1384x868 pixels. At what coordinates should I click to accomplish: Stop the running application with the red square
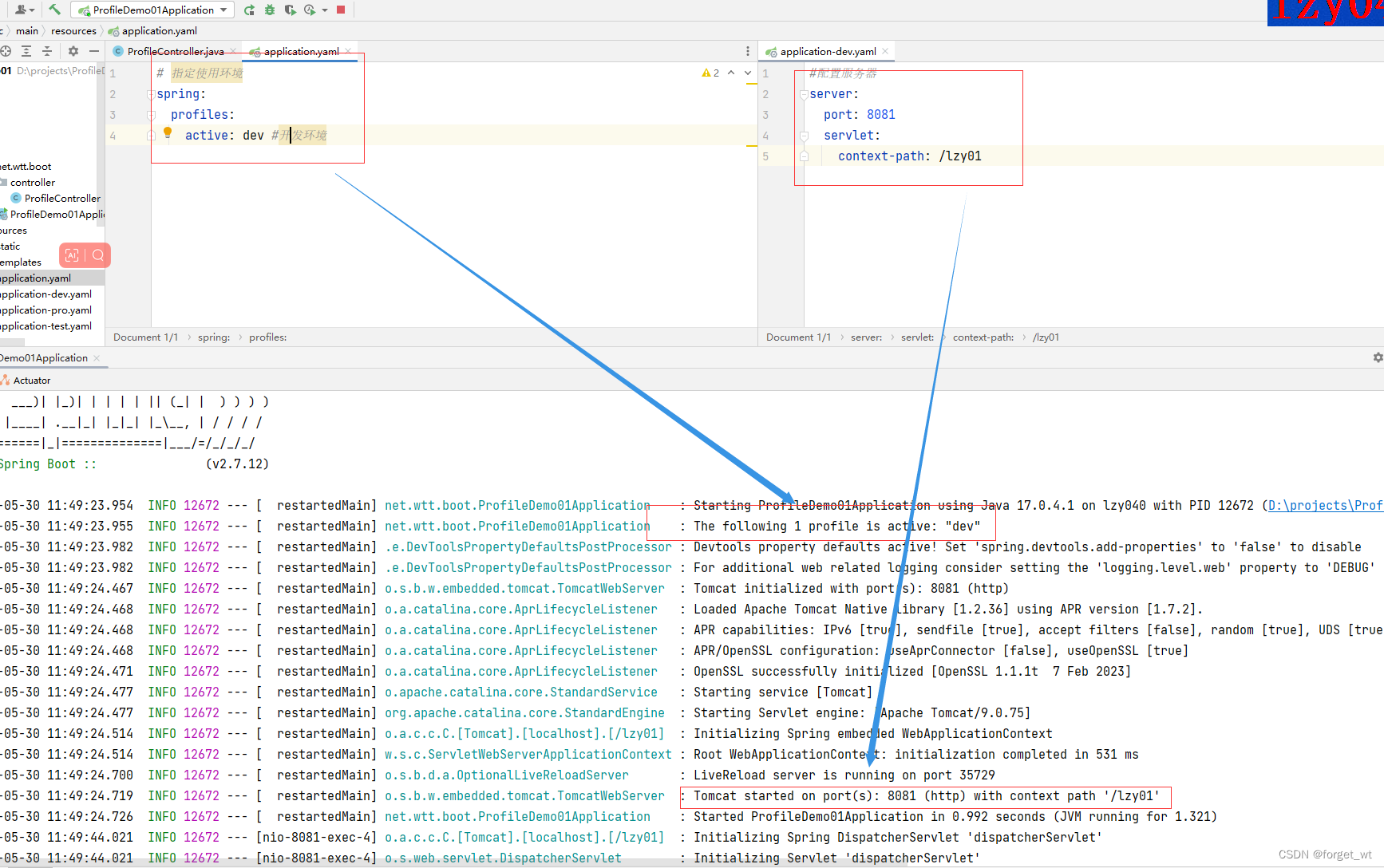tap(341, 10)
